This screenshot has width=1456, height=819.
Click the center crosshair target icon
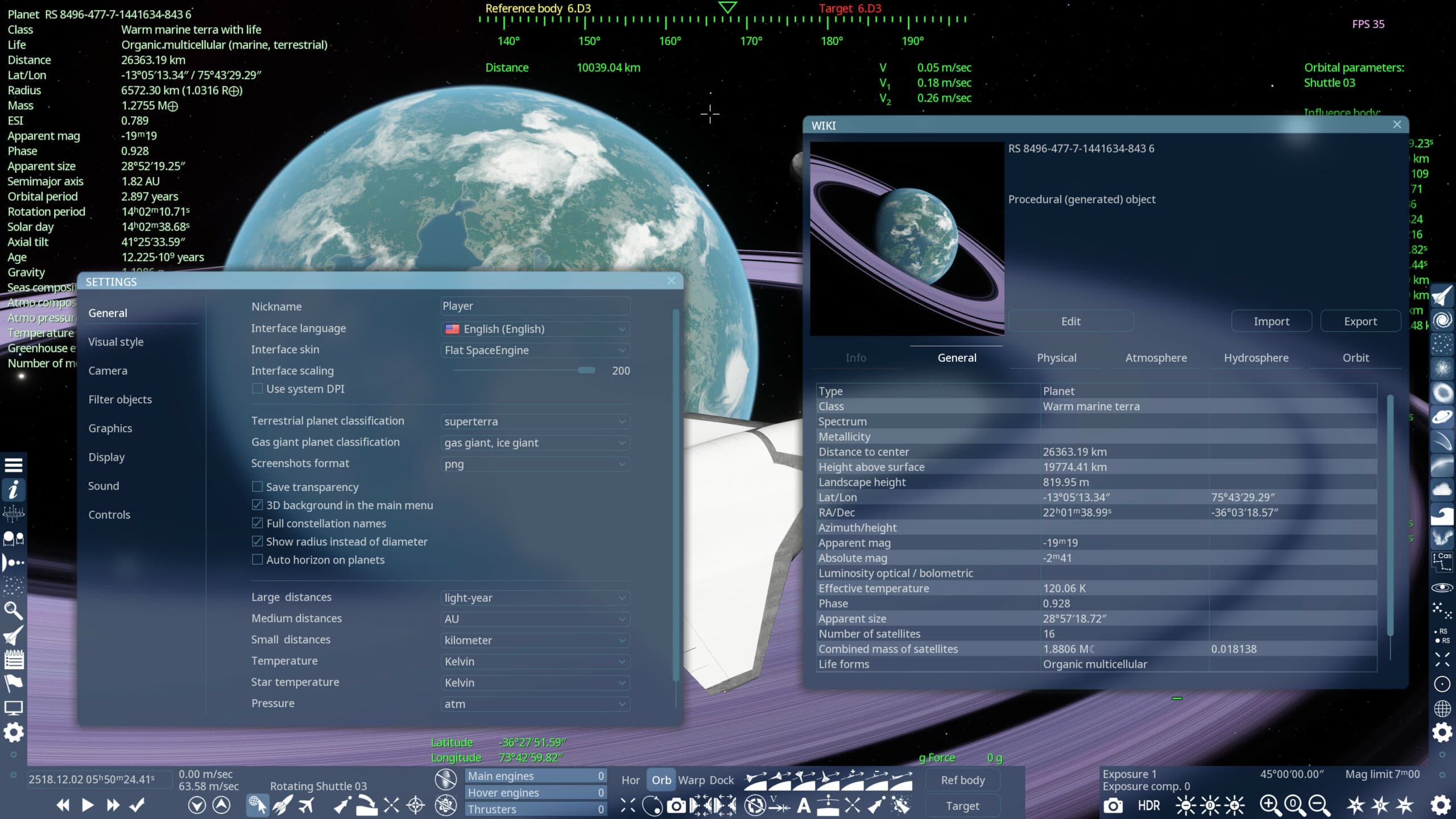pyautogui.click(x=416, y=805)
